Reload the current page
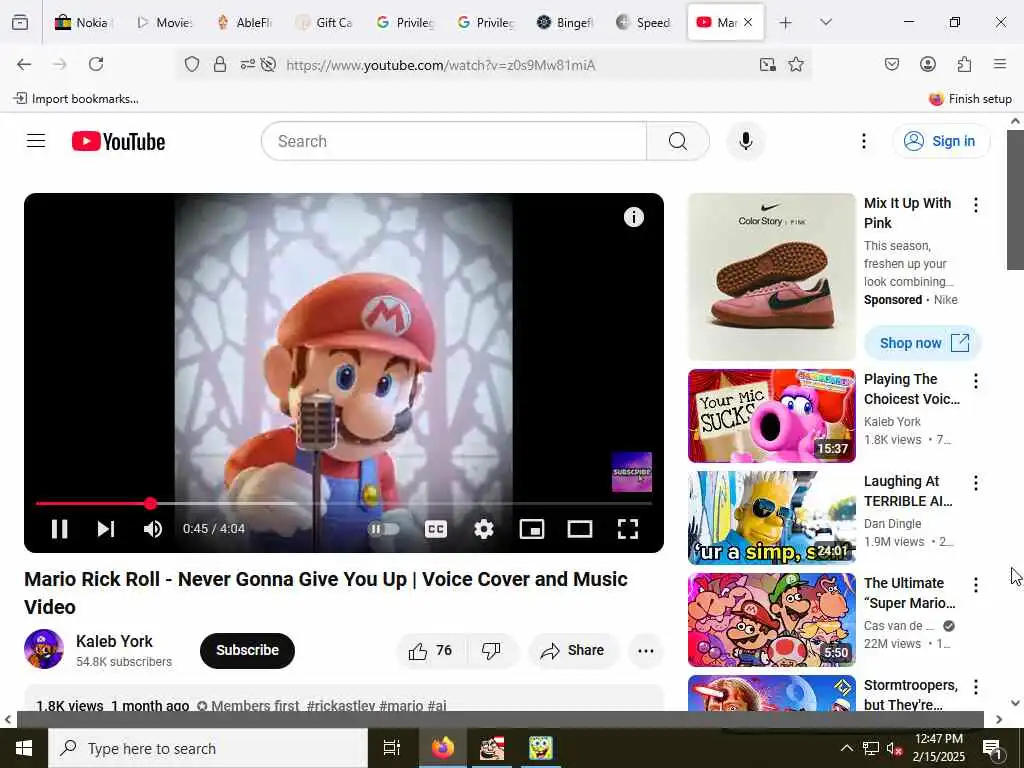The image size is (1024, 768). click(96, 64)
